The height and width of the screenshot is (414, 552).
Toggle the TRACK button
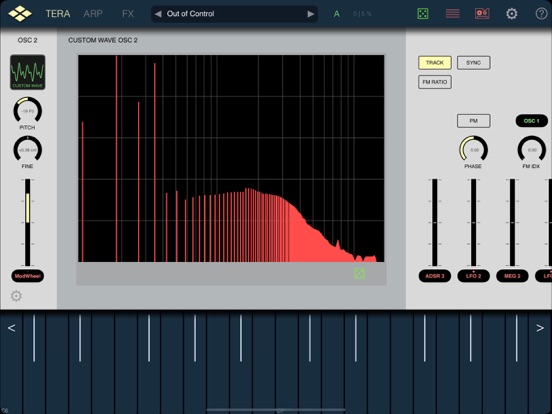coord(435,63)
